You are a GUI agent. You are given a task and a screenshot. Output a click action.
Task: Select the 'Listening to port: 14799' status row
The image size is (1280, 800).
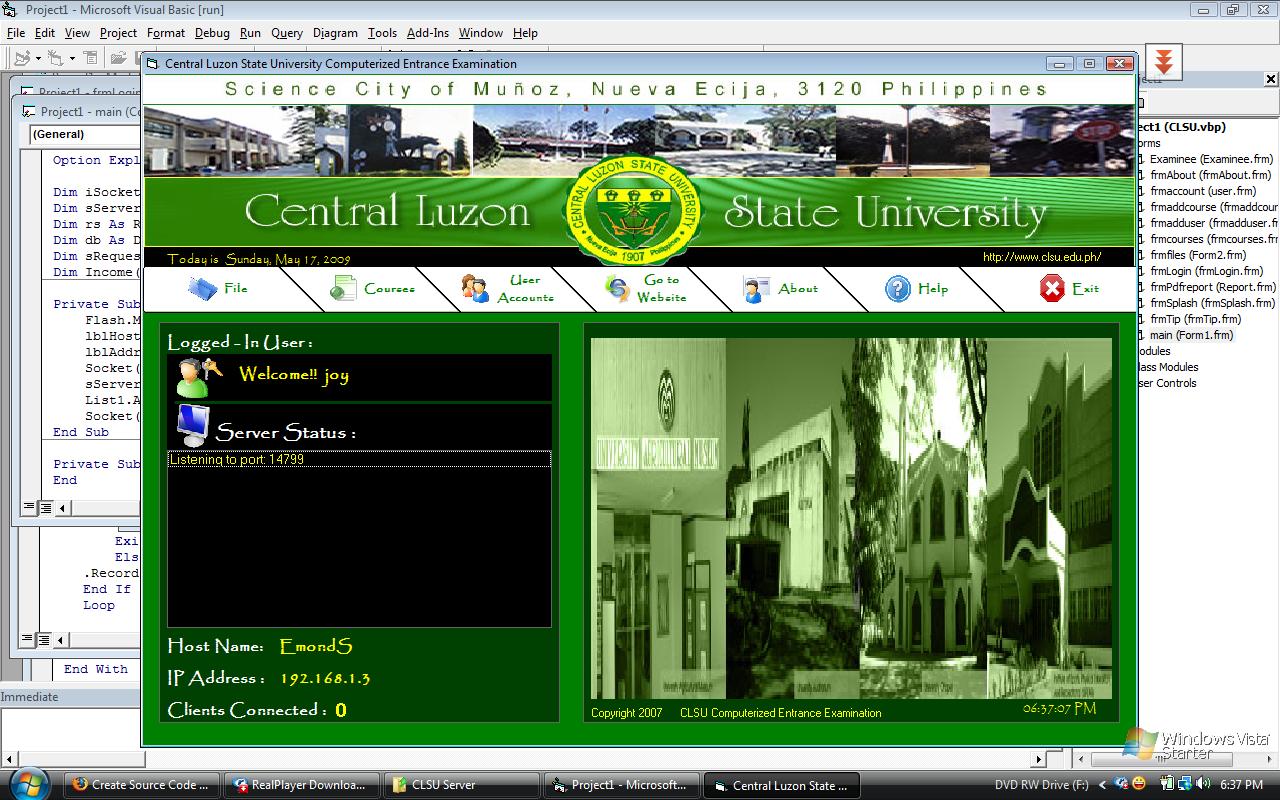click(x=359, y=459)
